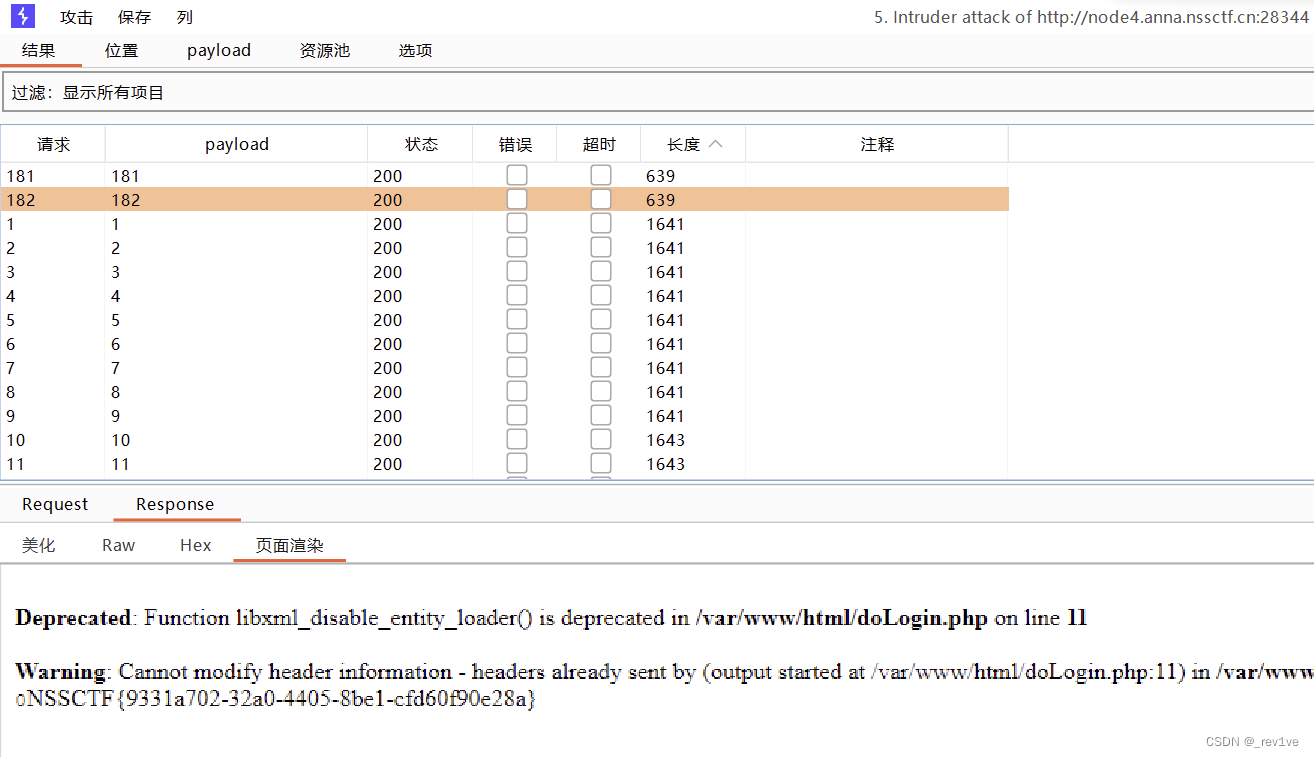Screen dimensions: 1314x757
Task: Sort by the 请求 column header
Action: (53, 144)
